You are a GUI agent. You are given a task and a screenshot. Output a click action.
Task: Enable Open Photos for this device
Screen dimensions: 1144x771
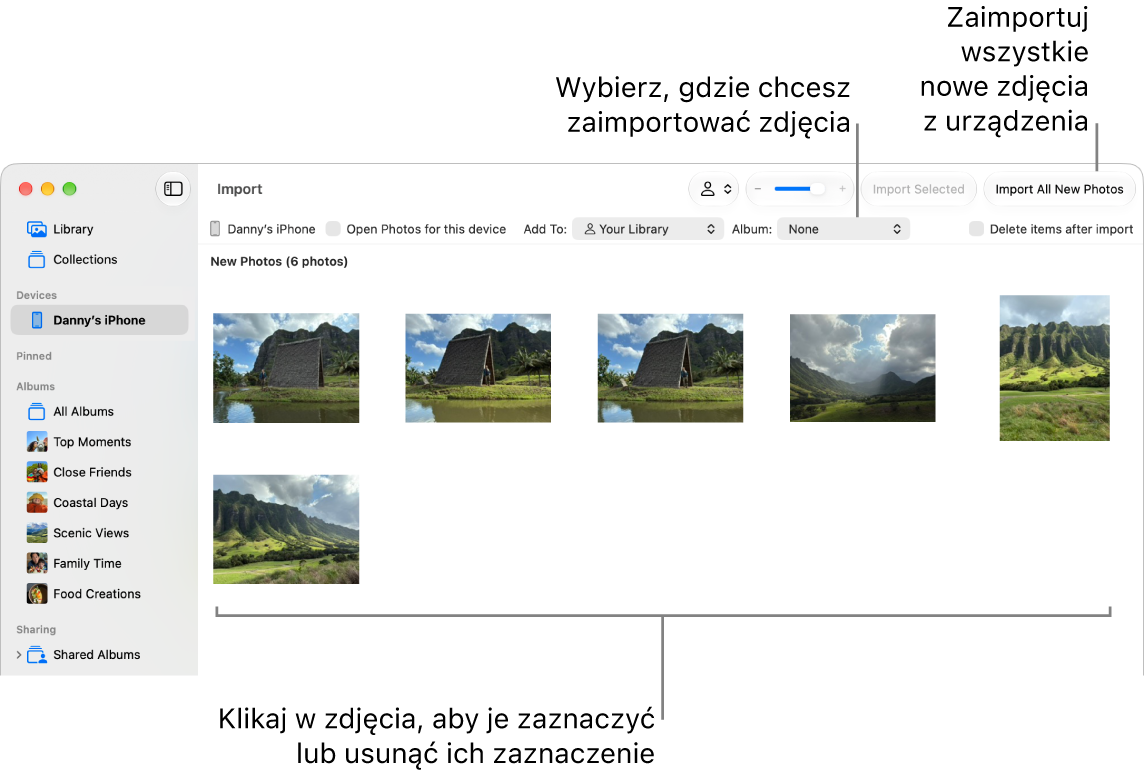point(333,229)
